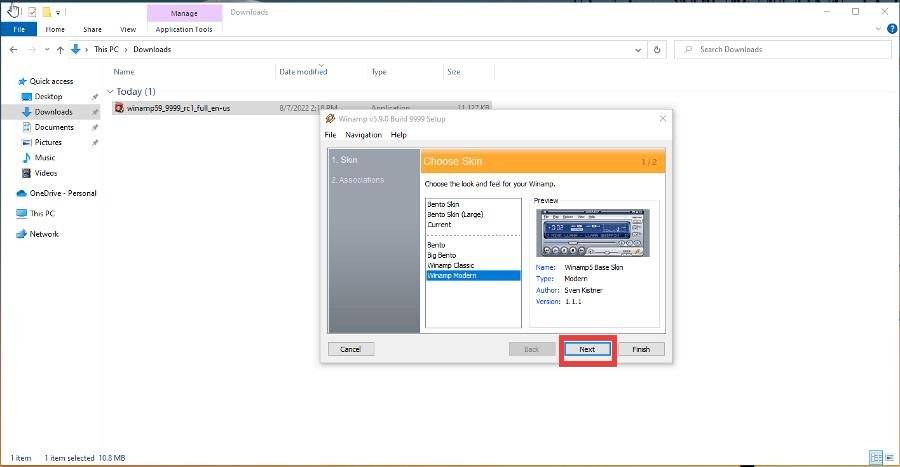Collapse the Explorer ribbon chevron
The image size is (900, 467).
pyautogui.click(x=879, y=29)
